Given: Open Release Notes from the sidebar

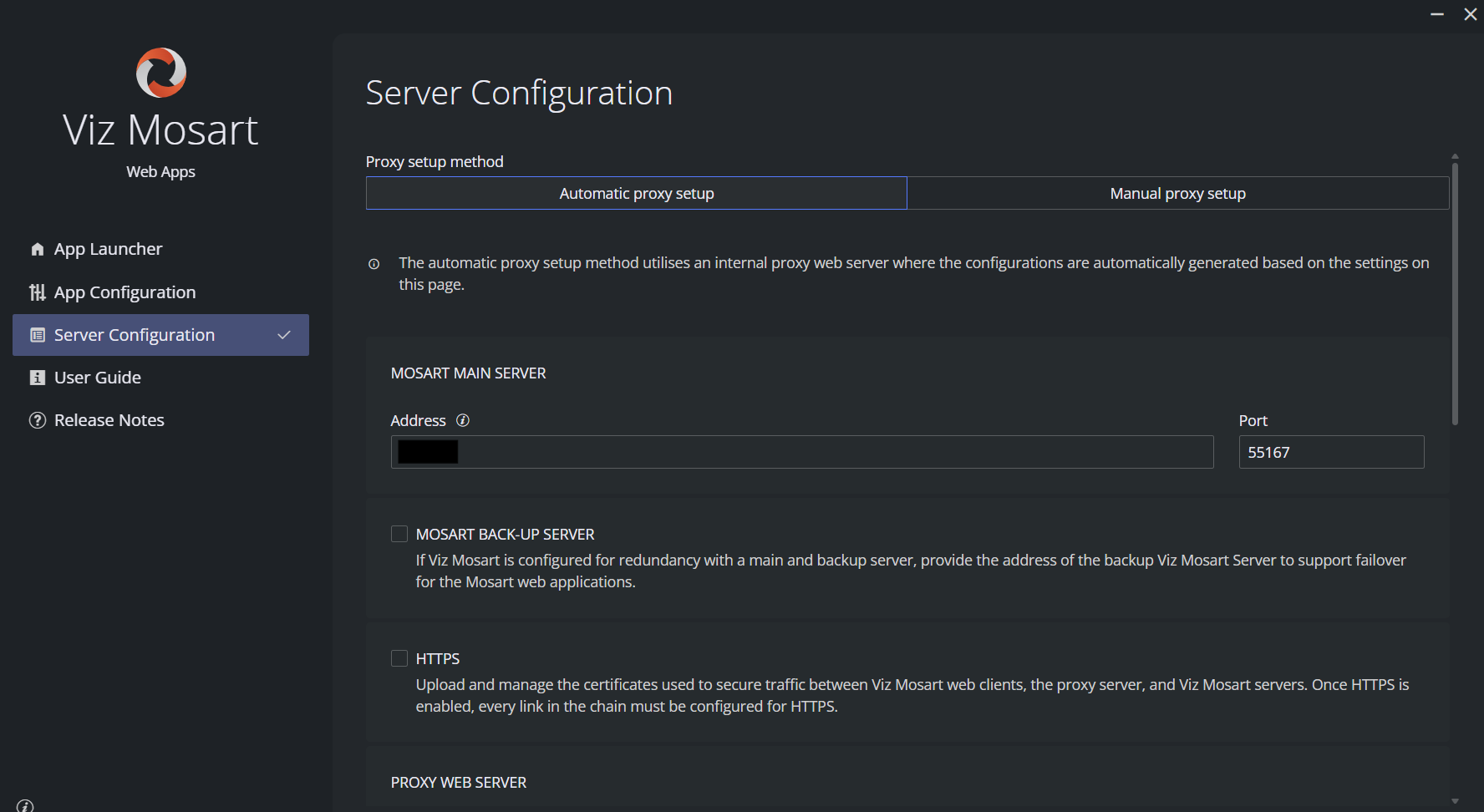Looking at the screenshot, I should coord(160,420).
